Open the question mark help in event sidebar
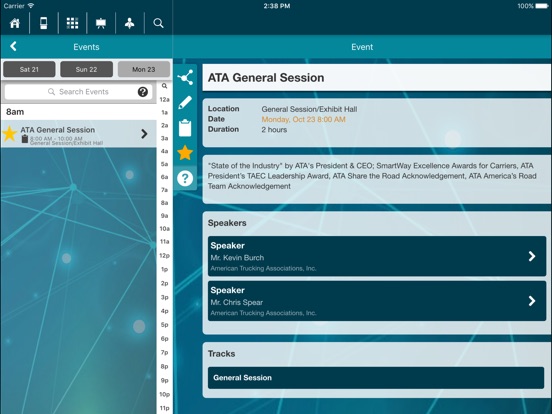The width and height of the screenshot is (552, 414). click(x=185, y=178)
